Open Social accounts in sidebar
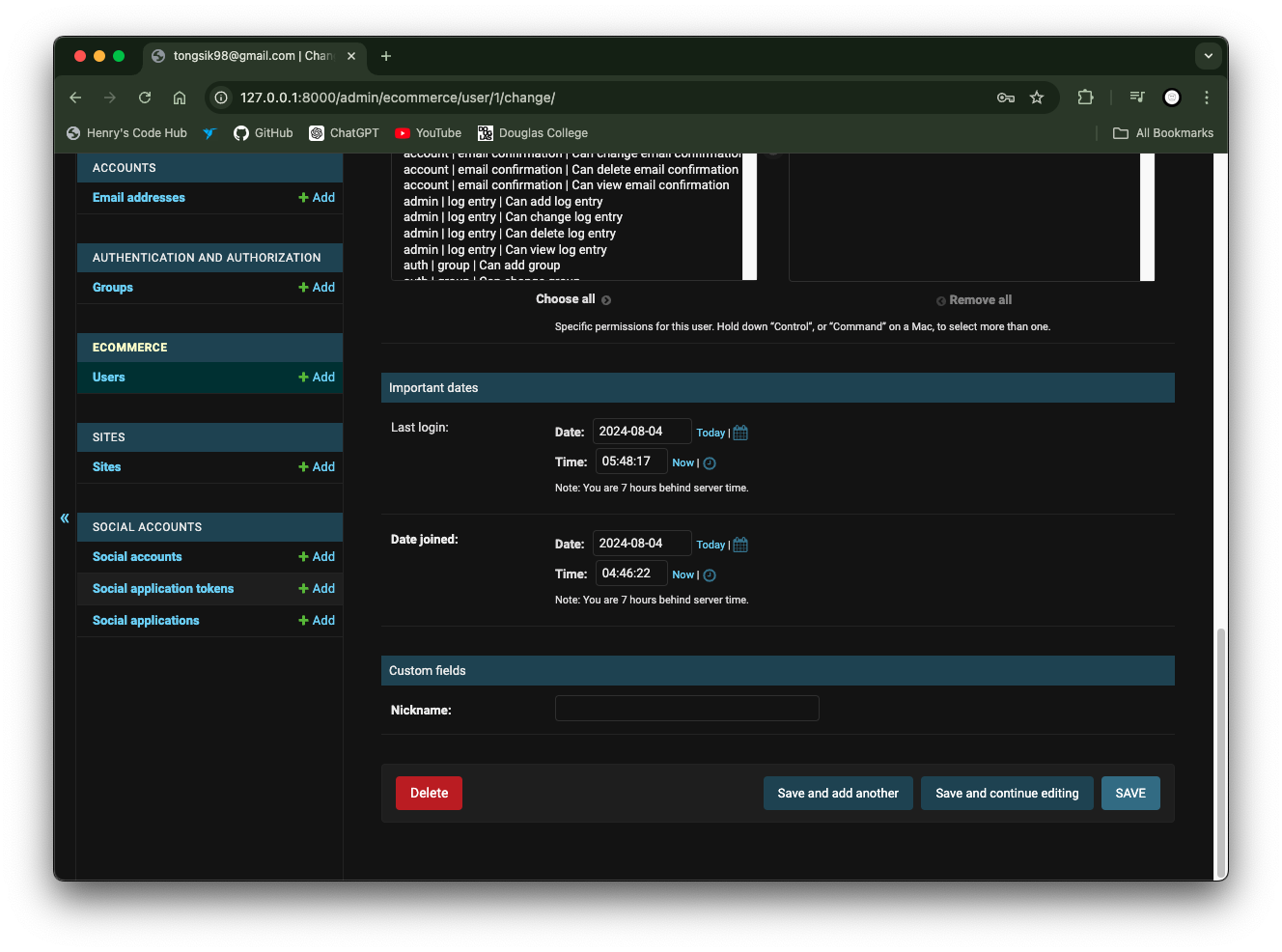The width and height of the screenshot is (1282, 952). [x=137, y=557]
